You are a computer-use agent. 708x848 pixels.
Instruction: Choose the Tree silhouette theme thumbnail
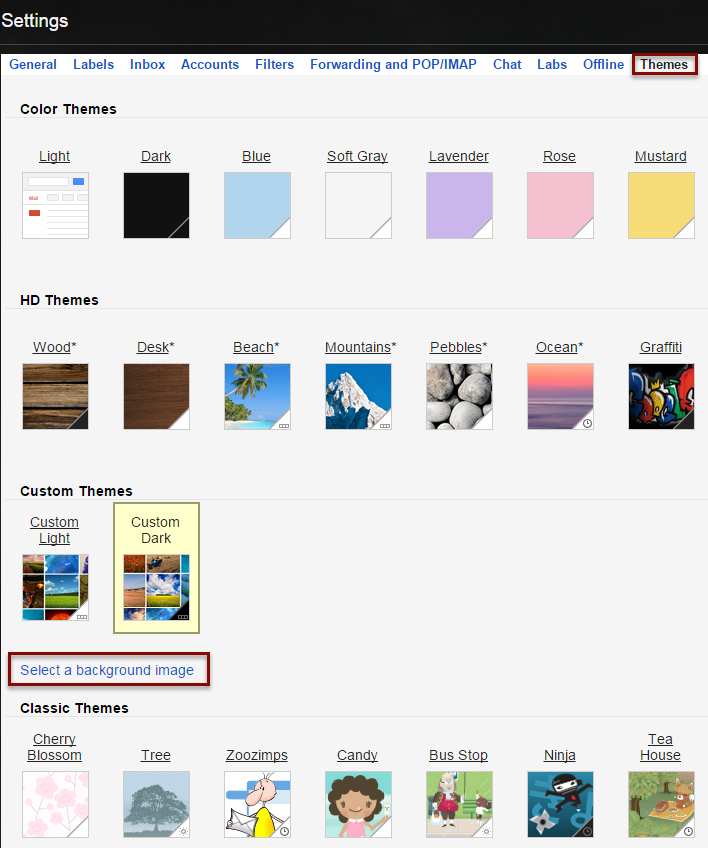pos(156,804)
